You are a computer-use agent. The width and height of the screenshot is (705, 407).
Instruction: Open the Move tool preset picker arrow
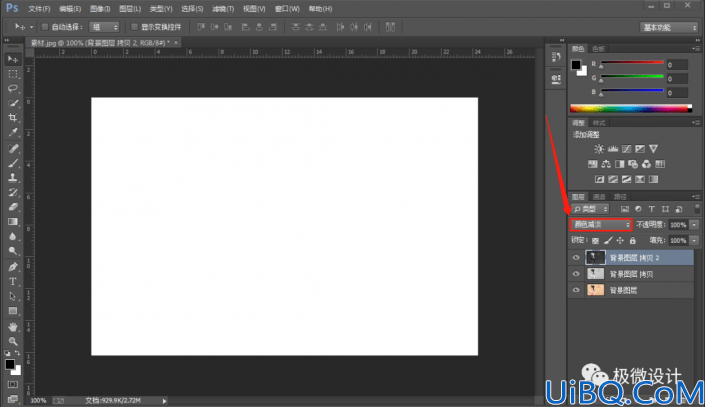click(x=31, y=27)
